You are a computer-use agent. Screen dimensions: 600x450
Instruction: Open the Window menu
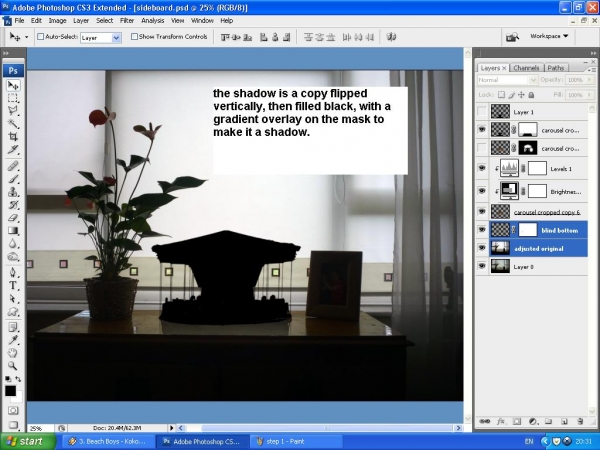tap(202, 21)
